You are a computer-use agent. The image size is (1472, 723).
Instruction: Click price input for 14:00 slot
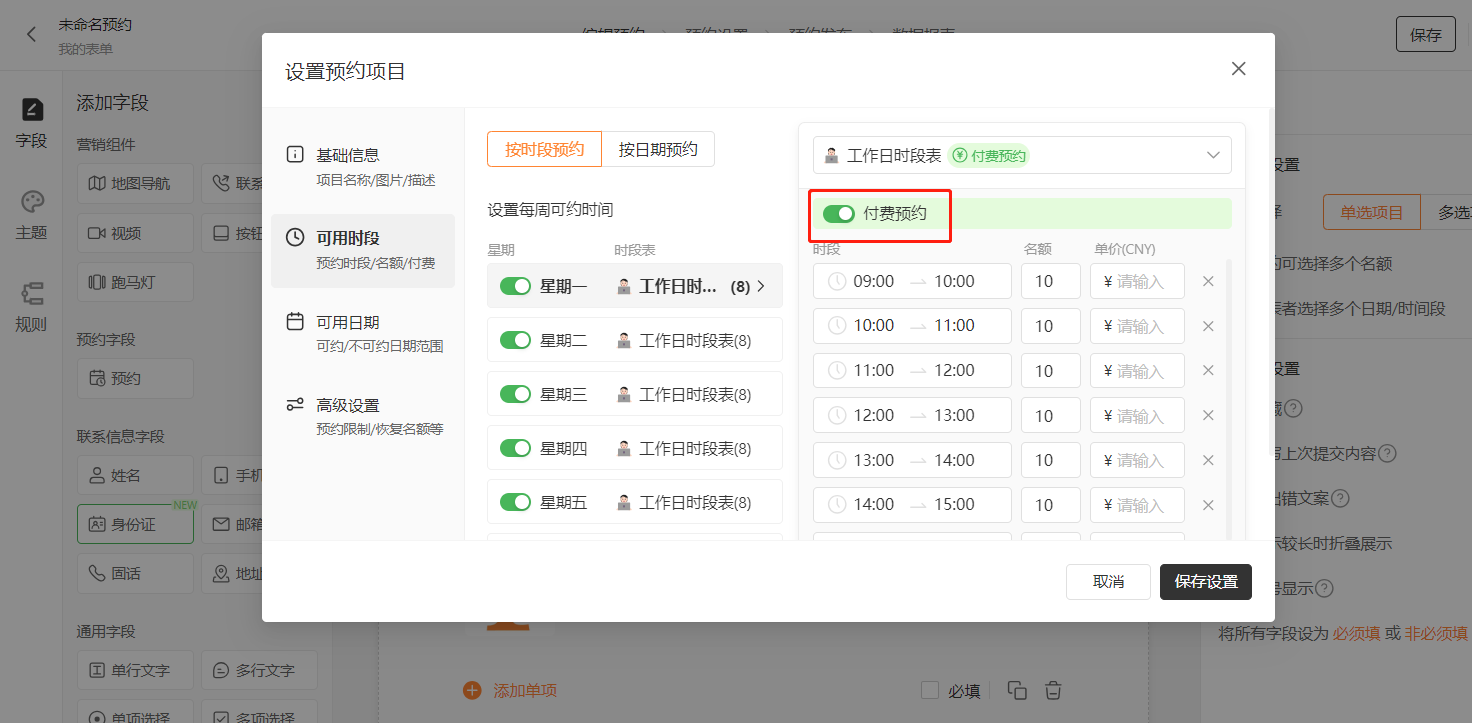click(x=1137, y=505)
